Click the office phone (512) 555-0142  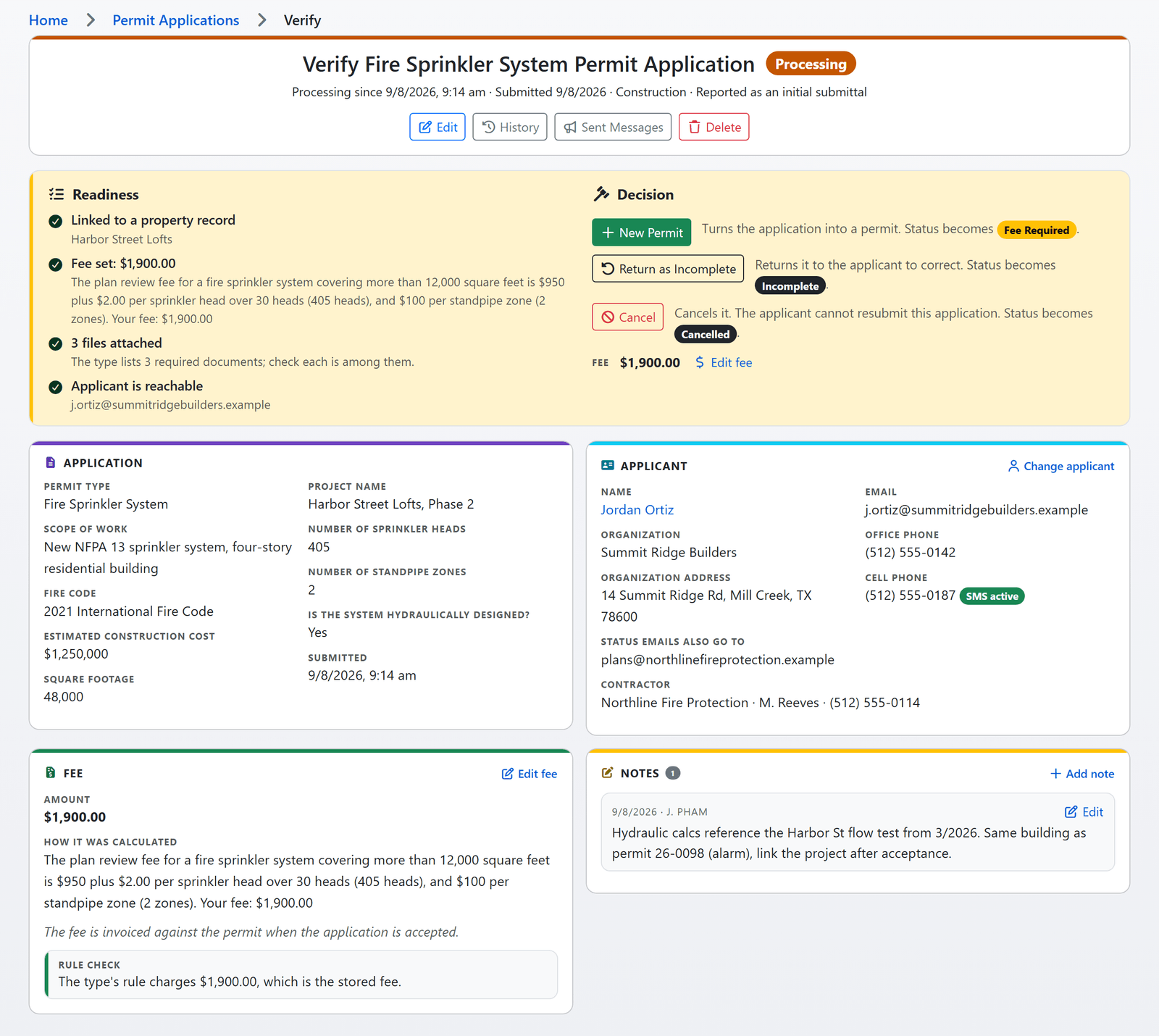coord(911,552)
